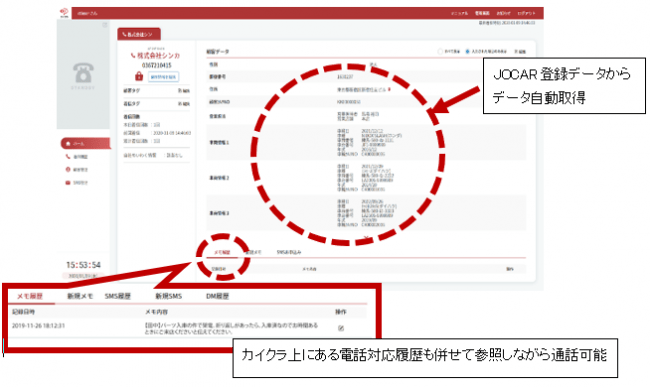Click the red padlock icon under the phone number
This screenshot has height=387, width=650.
click(139, 76)
